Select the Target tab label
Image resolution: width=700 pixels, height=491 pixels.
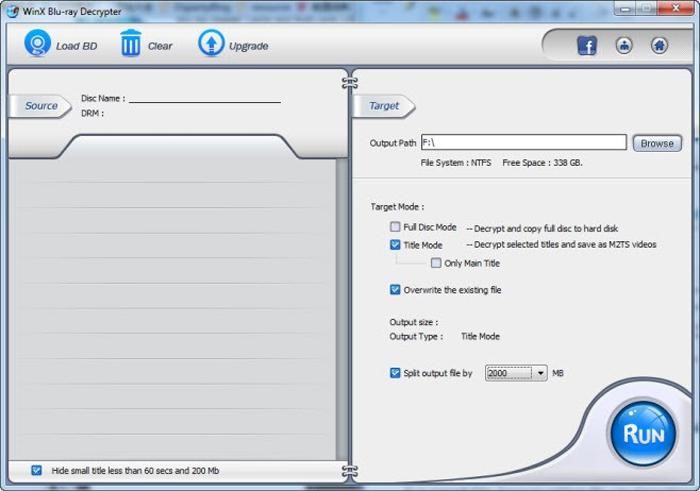click(x=384, y=106)
